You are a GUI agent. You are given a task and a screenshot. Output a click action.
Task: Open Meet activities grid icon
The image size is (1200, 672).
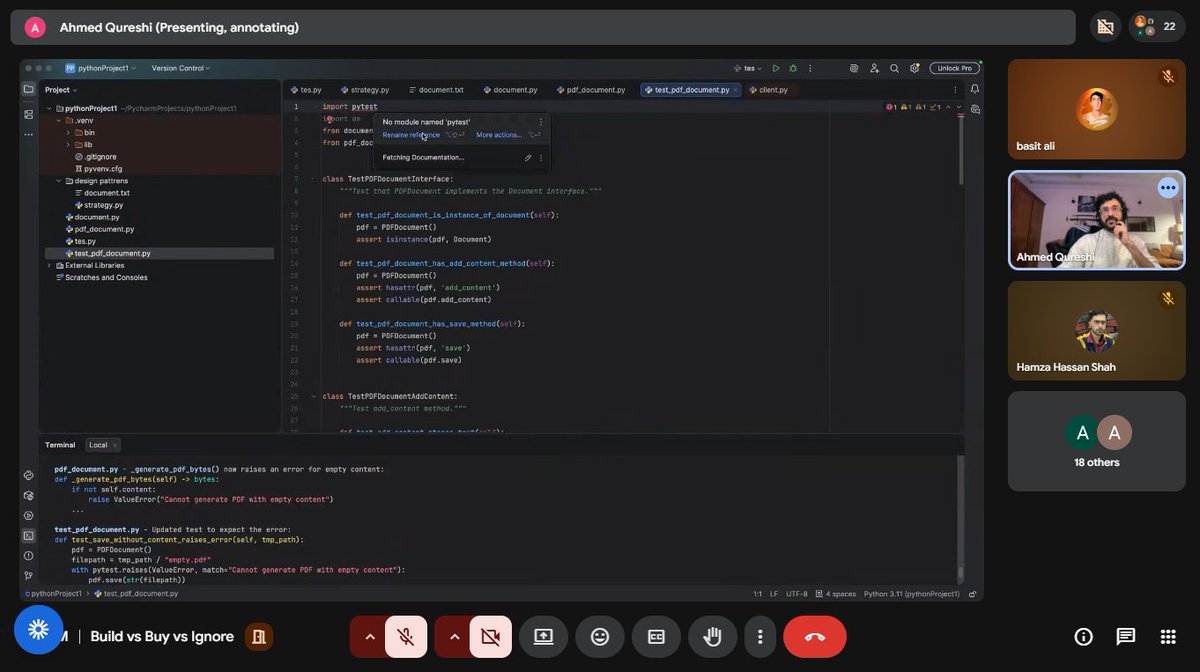pos(1168,637)
